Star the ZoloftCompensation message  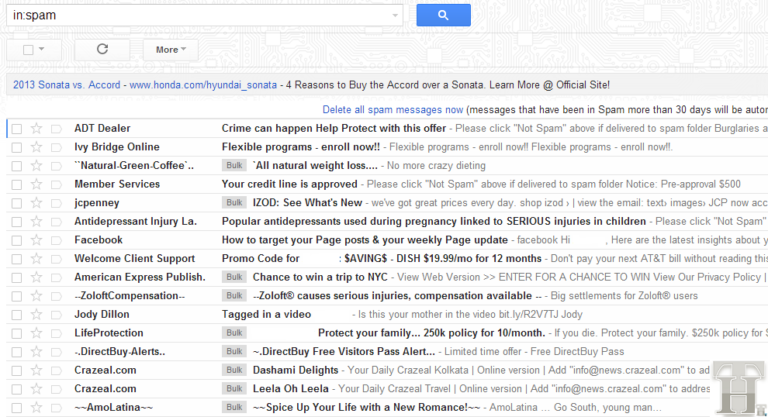click(x=36, y=296)
